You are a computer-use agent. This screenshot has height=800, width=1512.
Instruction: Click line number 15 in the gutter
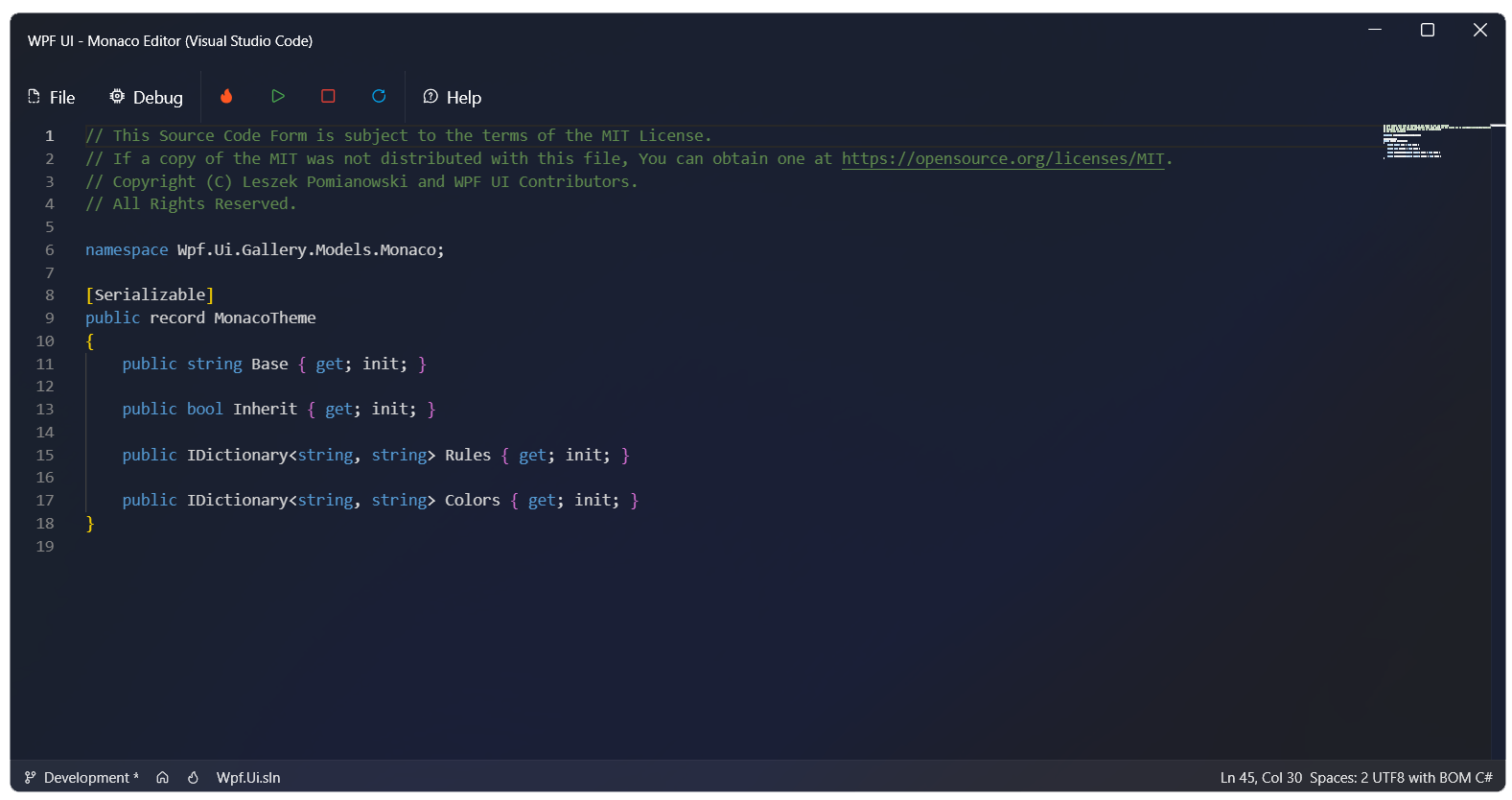pyautogui.click(x=45, y=455)
